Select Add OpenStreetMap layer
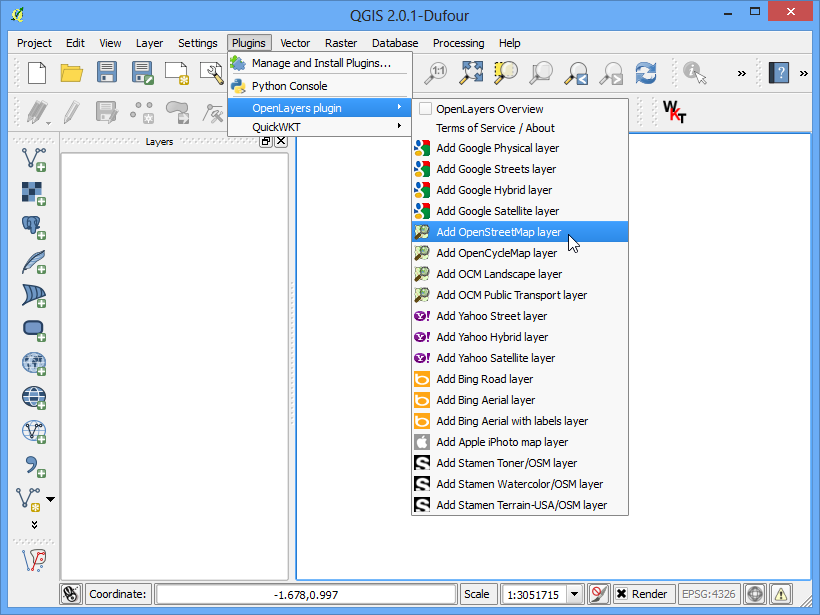This screenshot has width=820, height=615. [520, 232]
